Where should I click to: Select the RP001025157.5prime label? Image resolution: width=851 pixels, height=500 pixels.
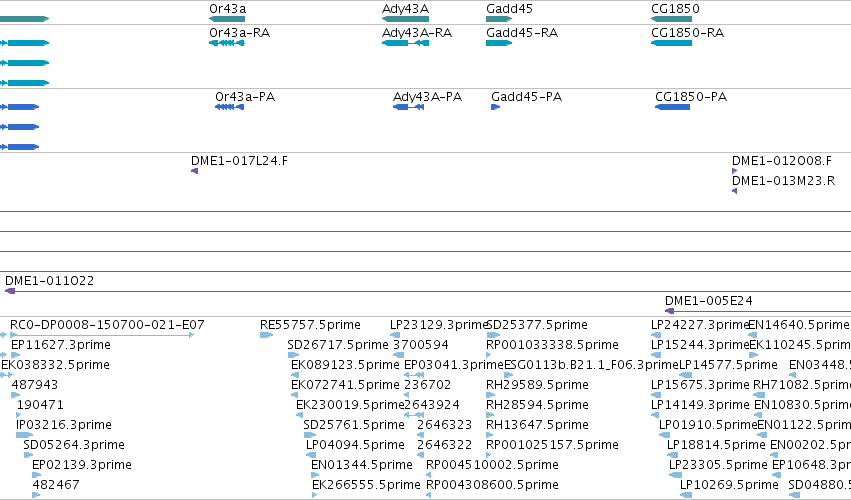(552, 445)
